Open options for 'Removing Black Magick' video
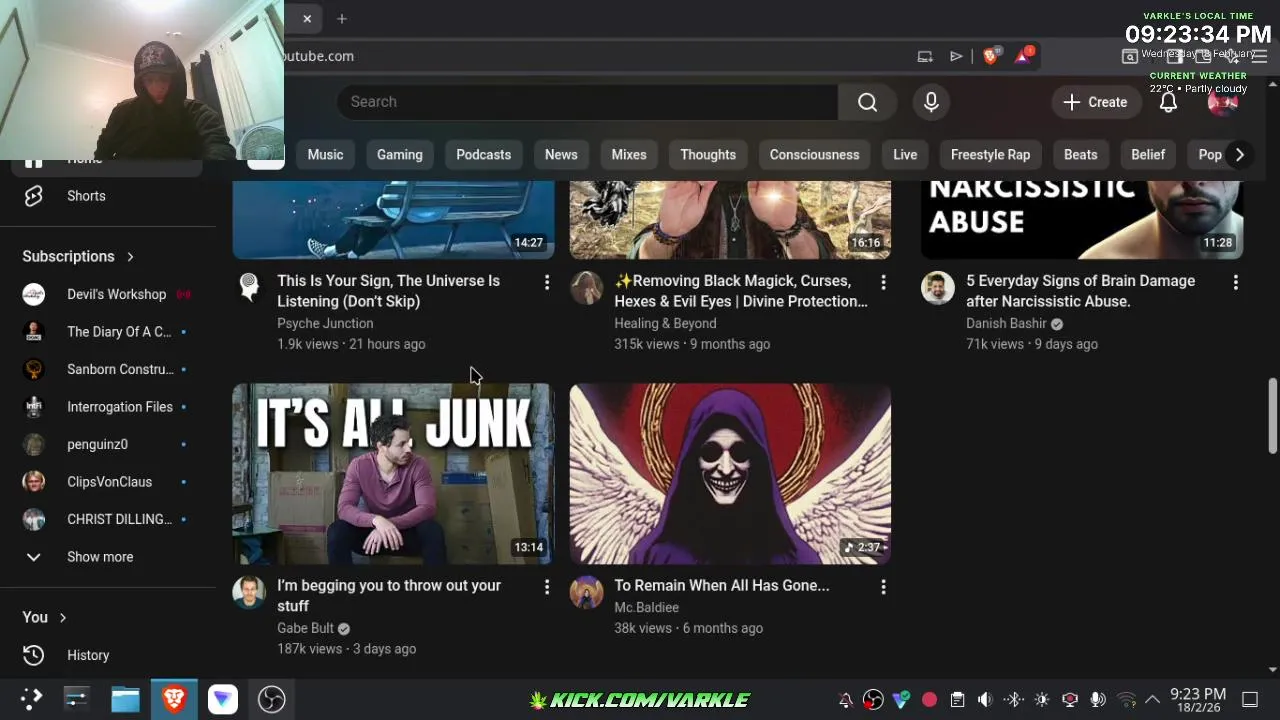 (x=883, y=283)
